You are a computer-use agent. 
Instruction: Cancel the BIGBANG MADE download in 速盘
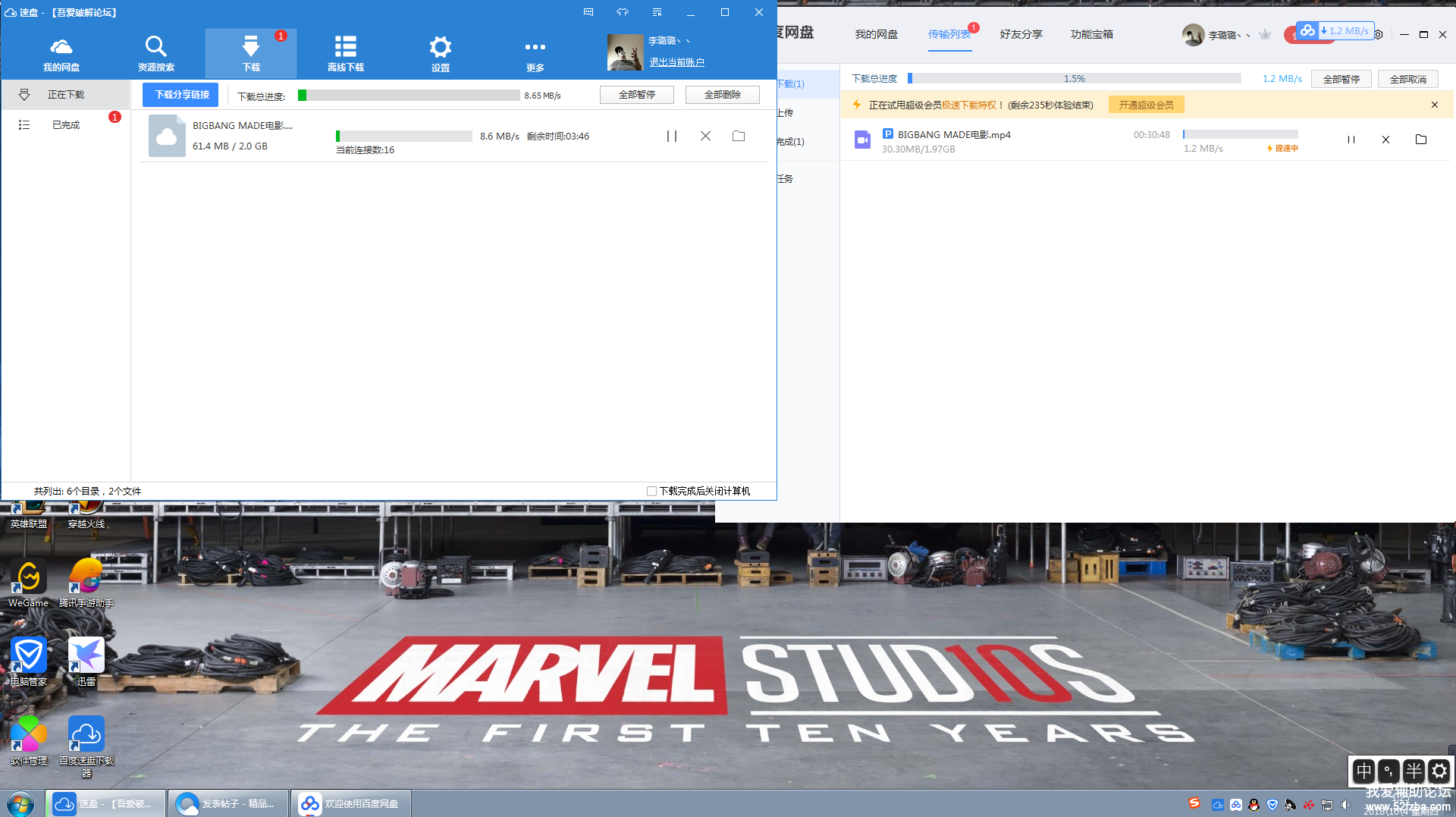click(x=705, y=137)
